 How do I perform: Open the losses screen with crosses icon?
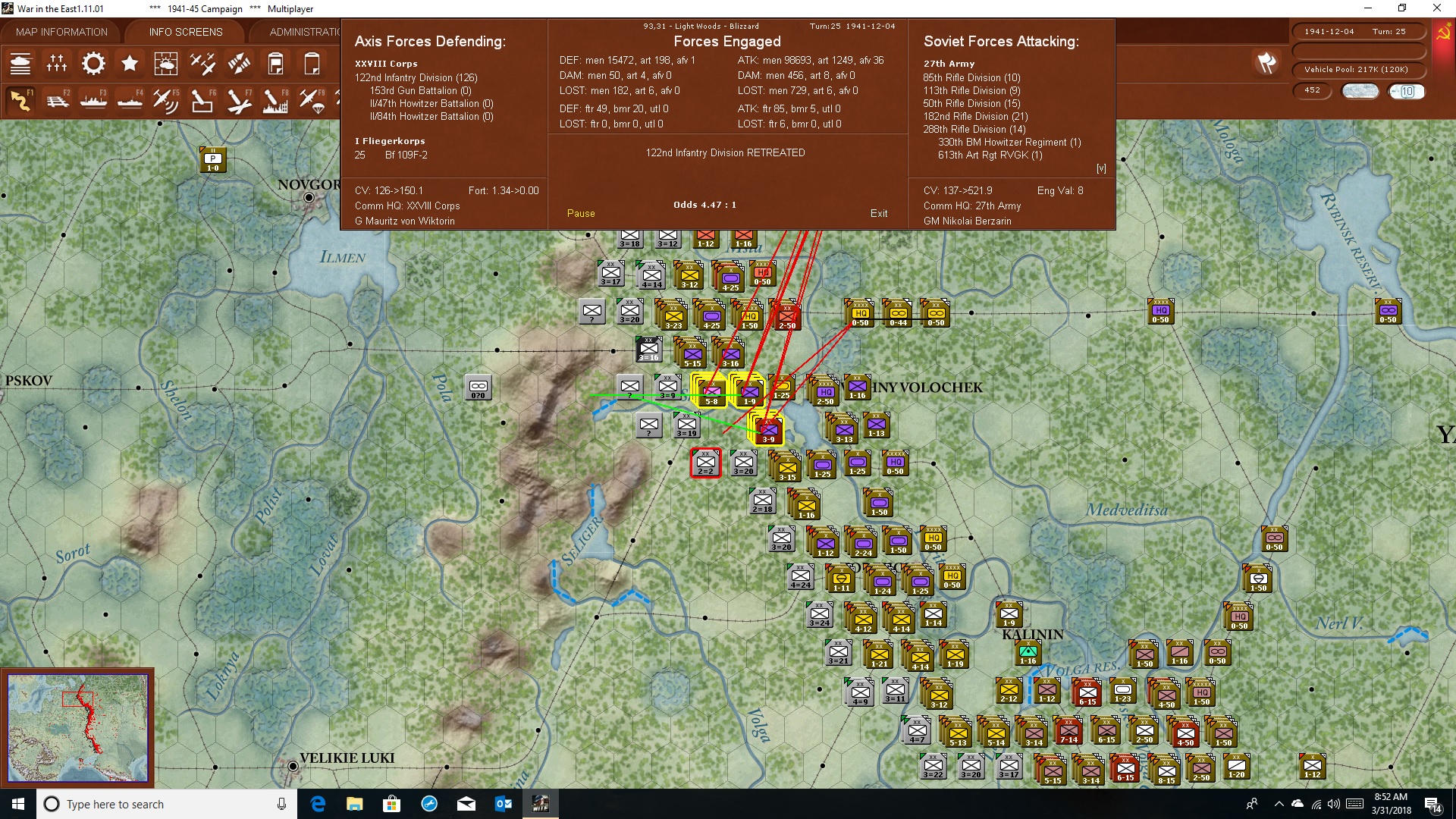click(57, 64)
